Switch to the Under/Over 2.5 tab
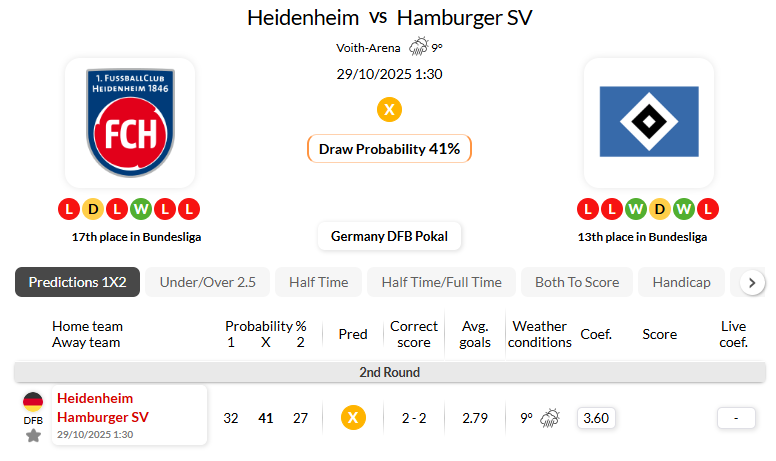This screenshot has height=461, width=776. tap(208, 282)
